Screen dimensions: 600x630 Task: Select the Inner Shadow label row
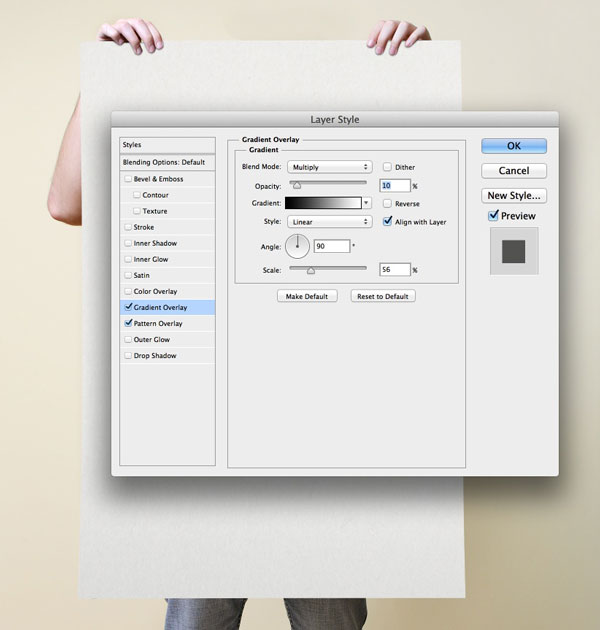[167, 243]
